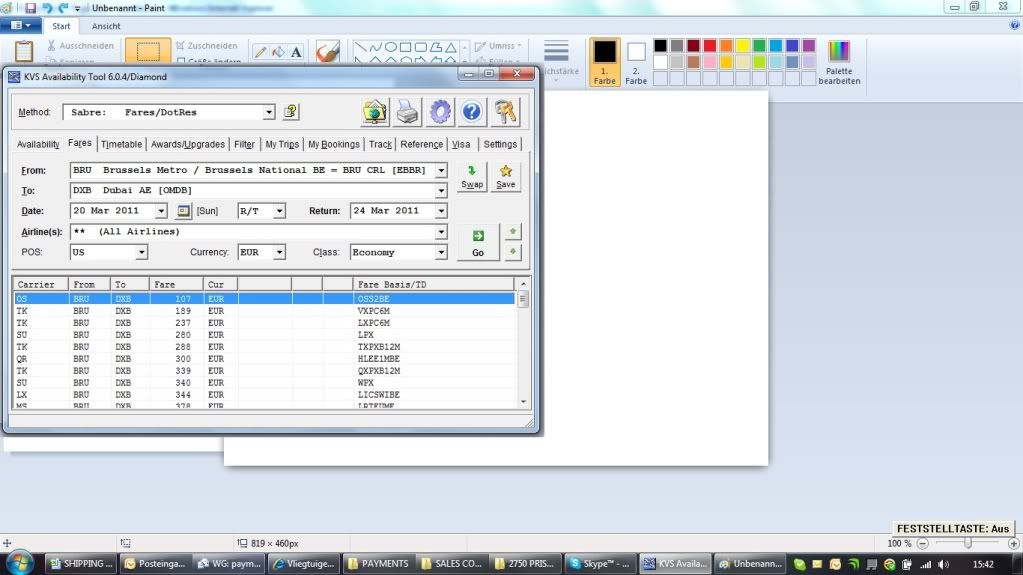
Task: Open the Paint application menu button
Action: coord(21,25)
